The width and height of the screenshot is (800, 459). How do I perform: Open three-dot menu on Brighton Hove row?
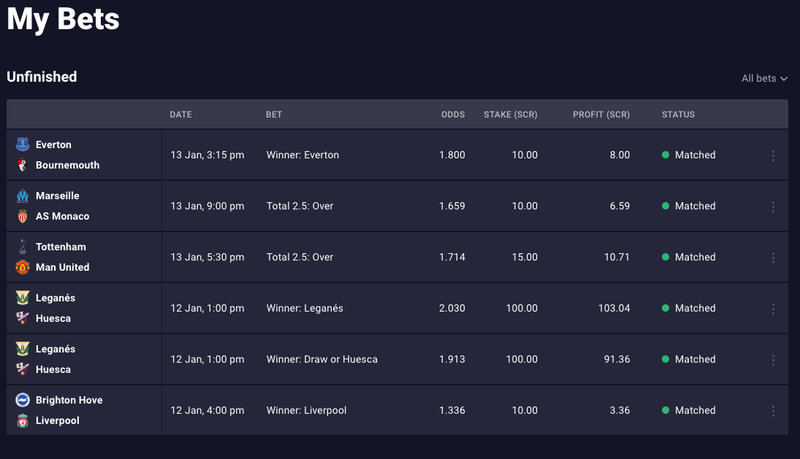click(773, 411)
